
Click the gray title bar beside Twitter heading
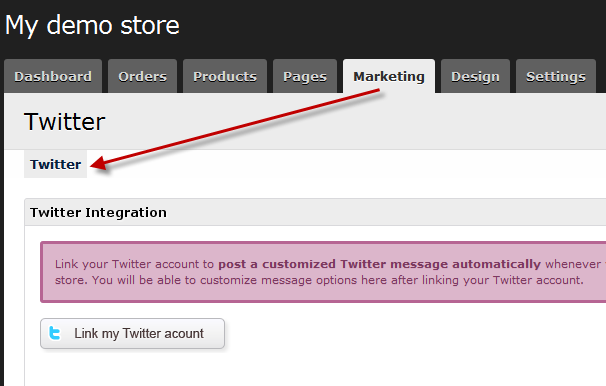(348, 122)
